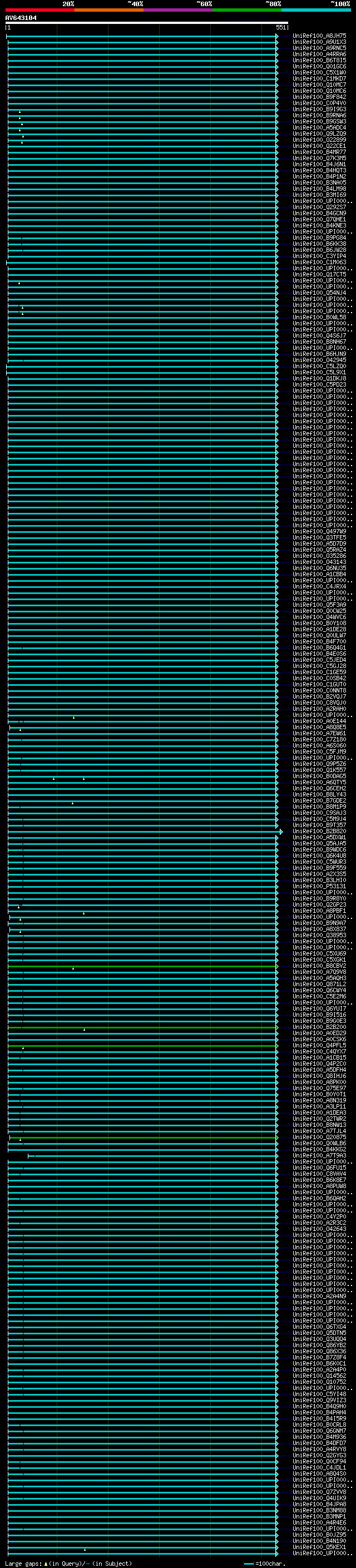
Task: Select hit label UniRef100_B4P1N2
Action: click(x=319, y=176)
